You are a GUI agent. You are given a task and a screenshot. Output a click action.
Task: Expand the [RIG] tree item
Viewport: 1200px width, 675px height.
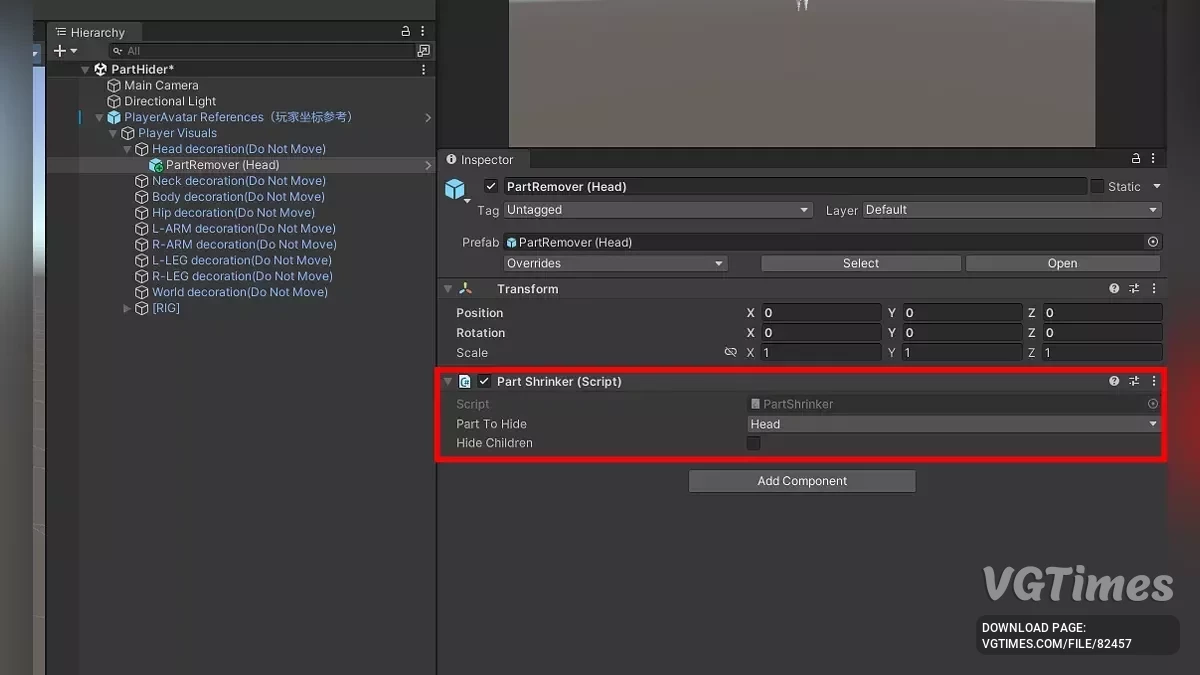[x=127, y=308]
